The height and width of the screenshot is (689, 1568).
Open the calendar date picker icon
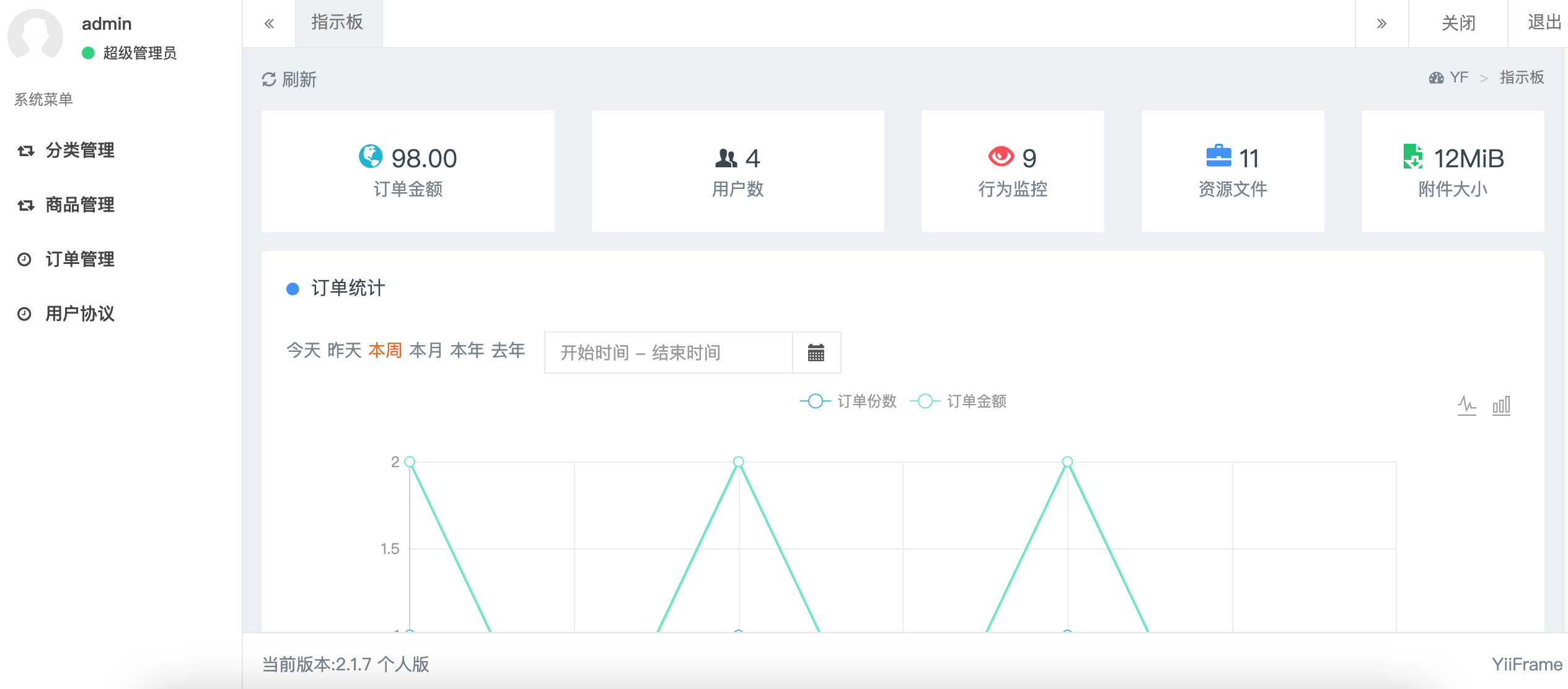[x=816, y=353]
